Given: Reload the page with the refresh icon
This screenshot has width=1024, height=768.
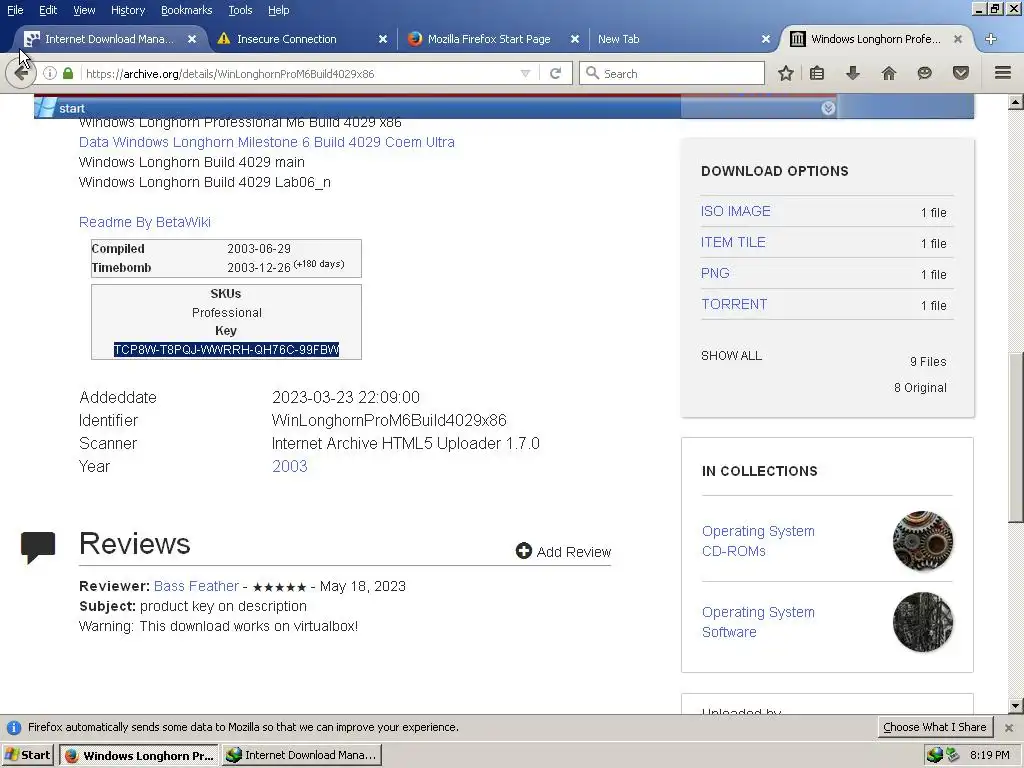Looking at the screenshot, I should point(555,73).
